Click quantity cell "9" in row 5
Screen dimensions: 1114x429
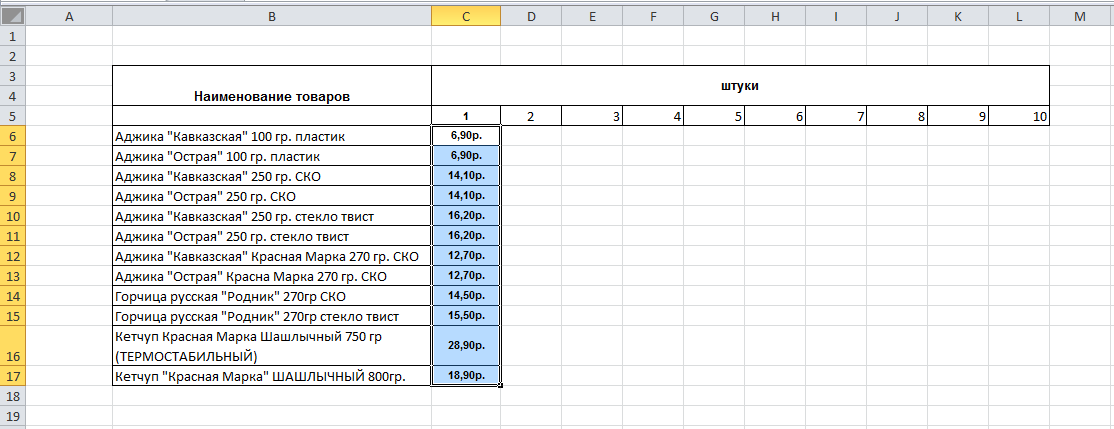(x=958, y=116)
